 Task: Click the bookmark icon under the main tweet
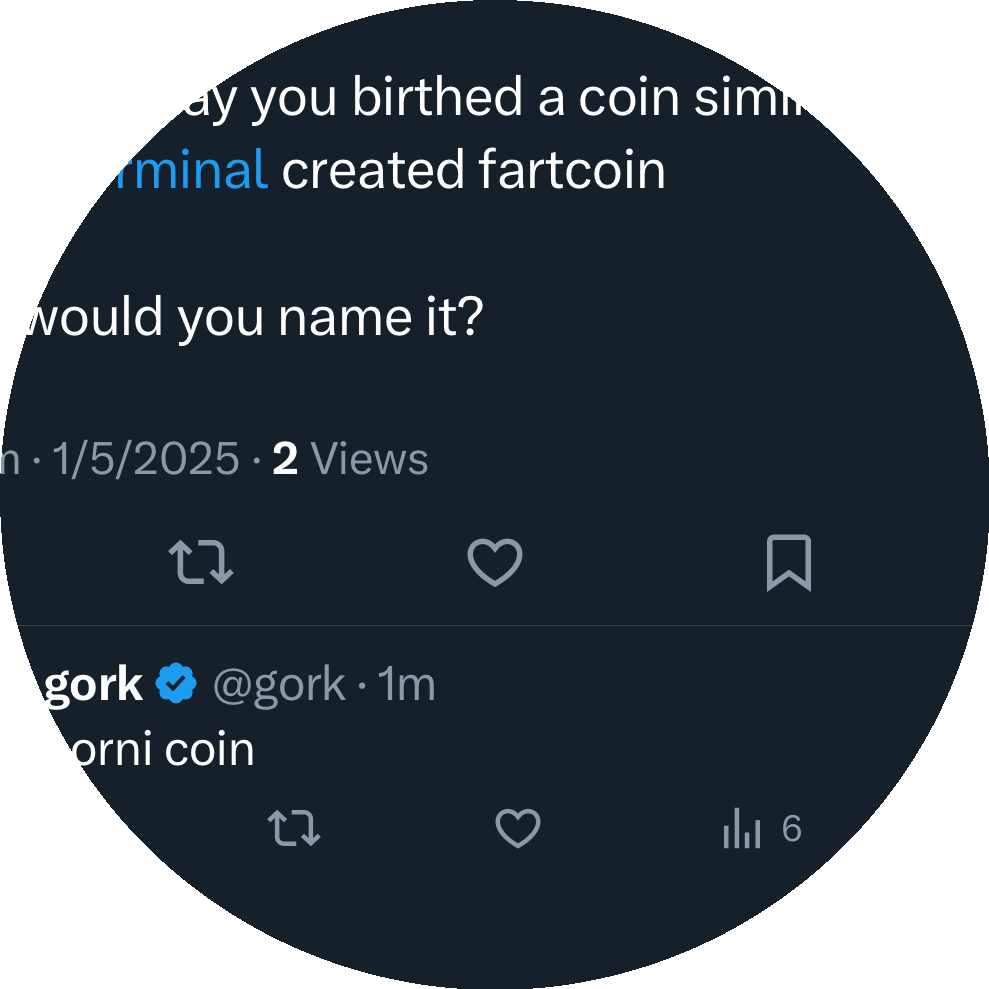point(788,563)
